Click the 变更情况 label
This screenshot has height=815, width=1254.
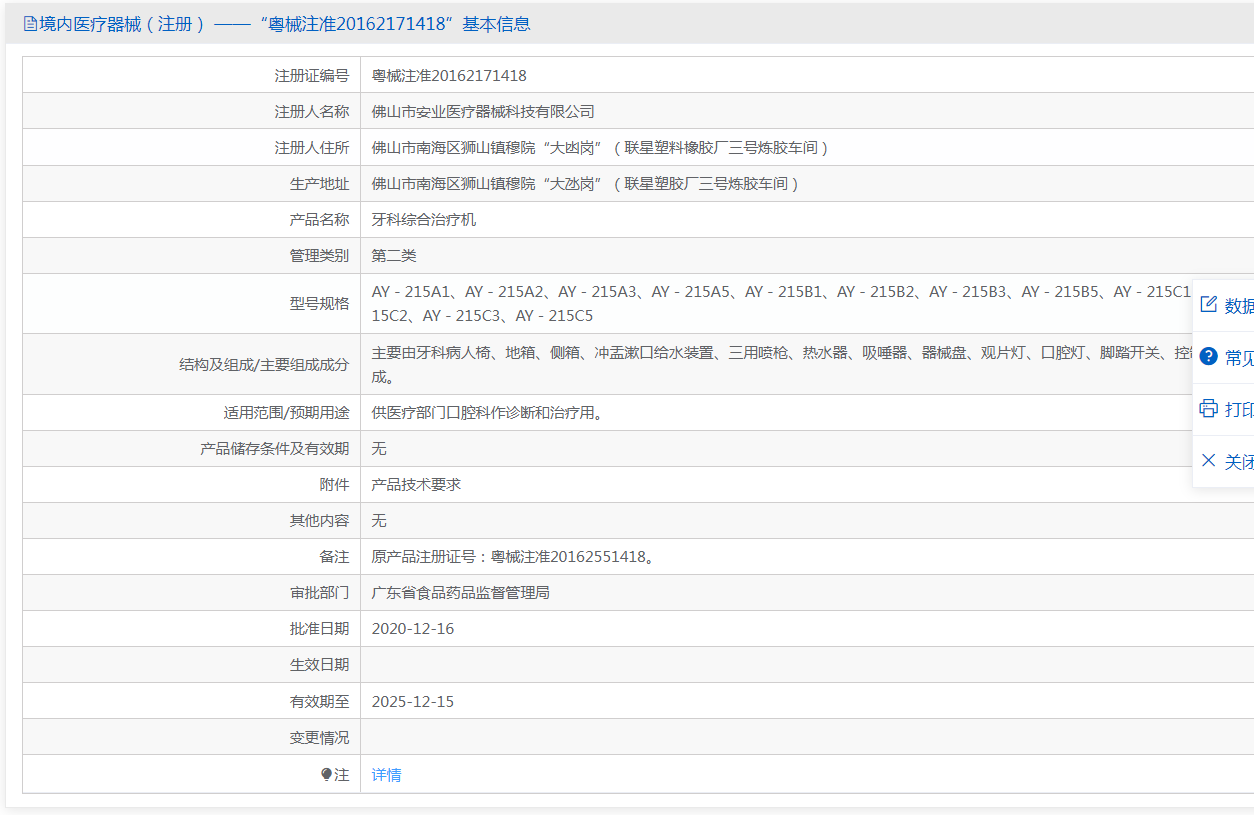[x=320, y=737]
